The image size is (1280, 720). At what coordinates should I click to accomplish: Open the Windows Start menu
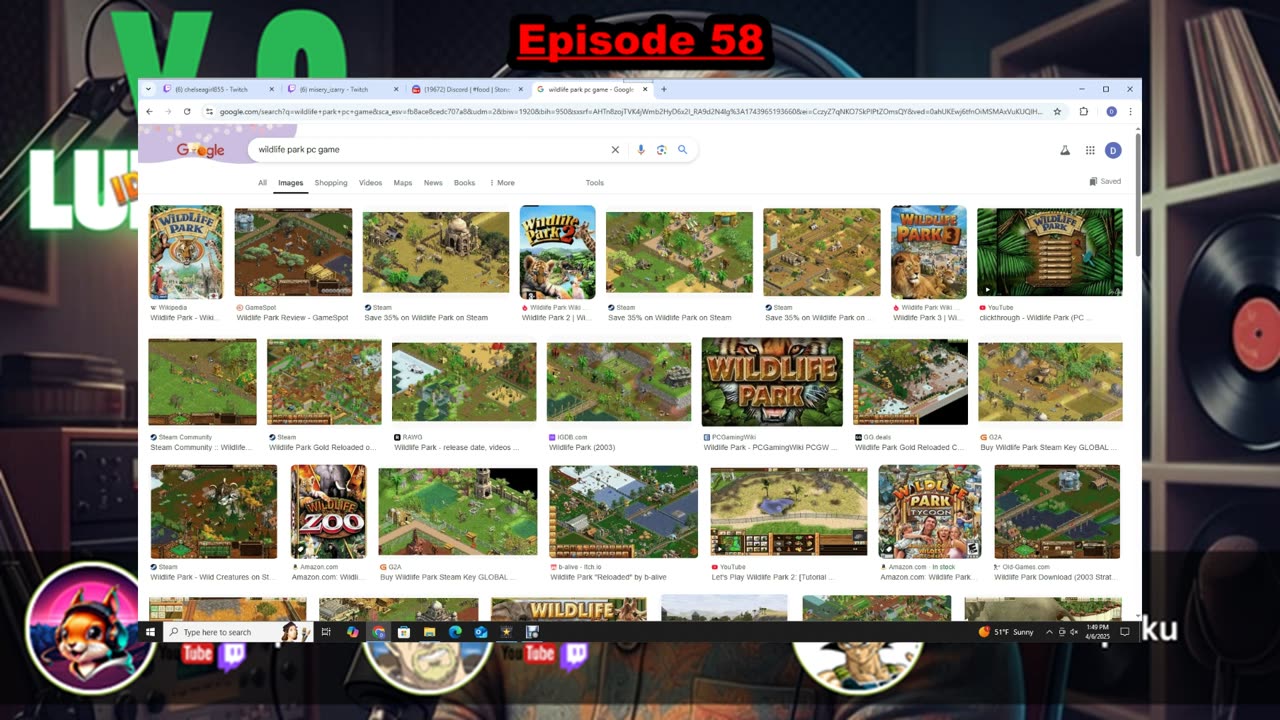click(x=150, y=632)
